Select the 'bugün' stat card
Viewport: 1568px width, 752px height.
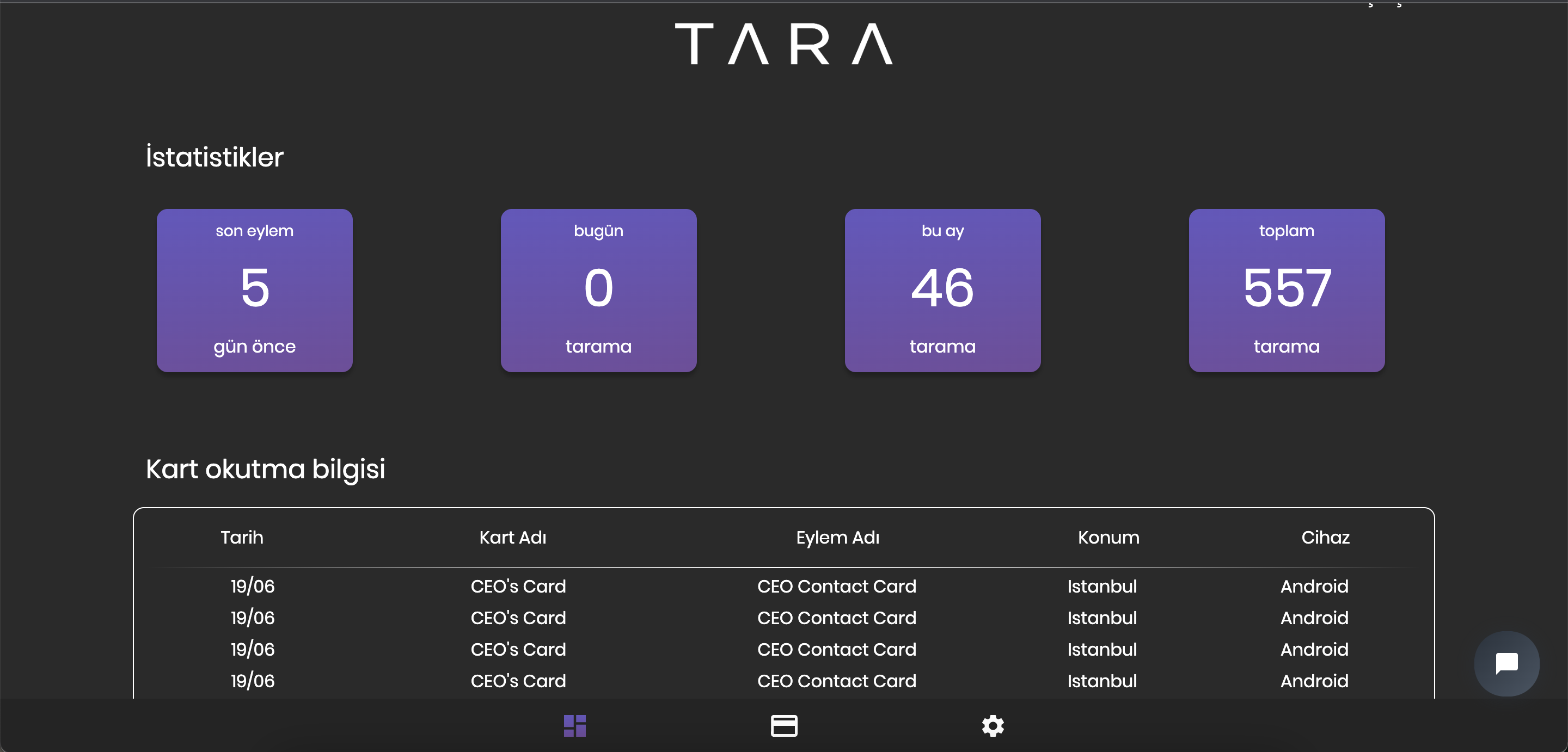[x=598, y=290]
